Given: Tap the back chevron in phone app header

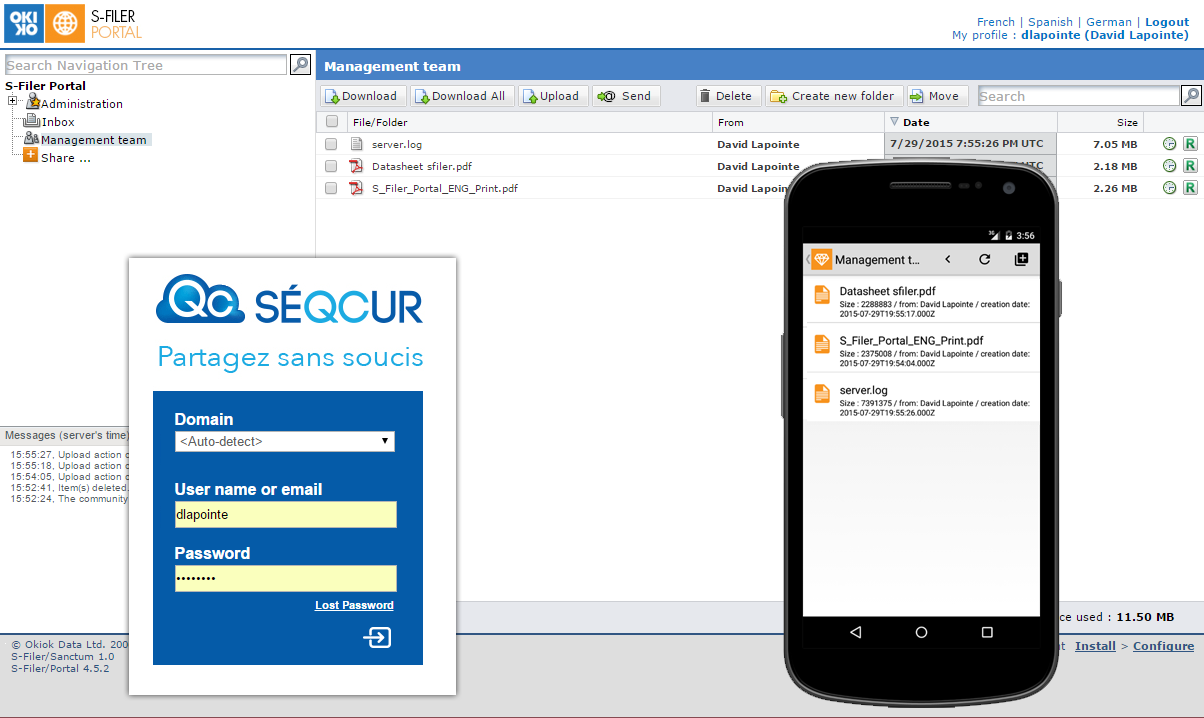Looking at the screenshot, I should tap(947, 260).
